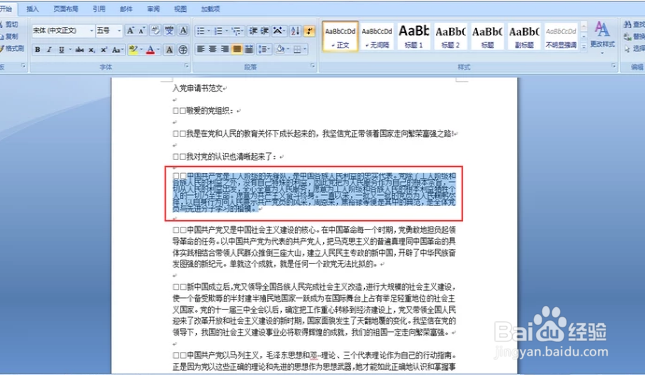Select the 无间隔 style
The height and width of the screenshot is (375, 645).
[377, 36]
